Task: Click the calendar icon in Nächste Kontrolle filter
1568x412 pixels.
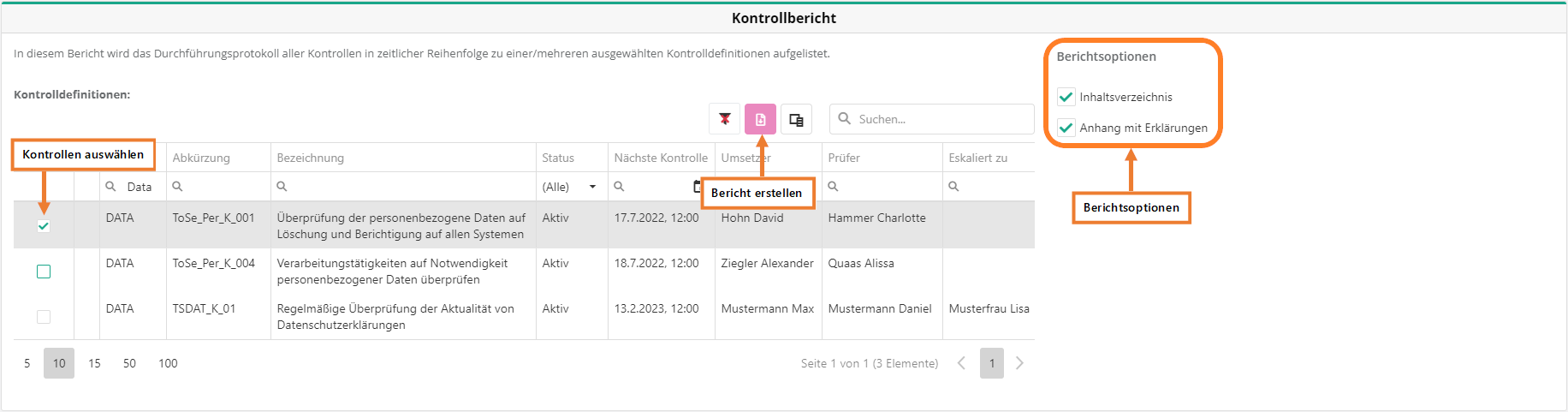Action: pos(697,186)
